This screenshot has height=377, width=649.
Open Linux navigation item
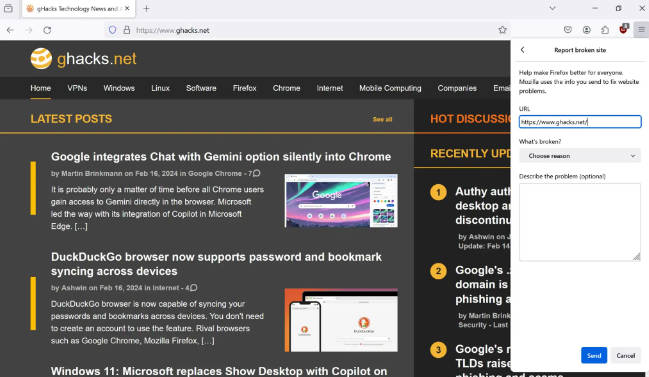pyautogui.click(x=160, y=88)
